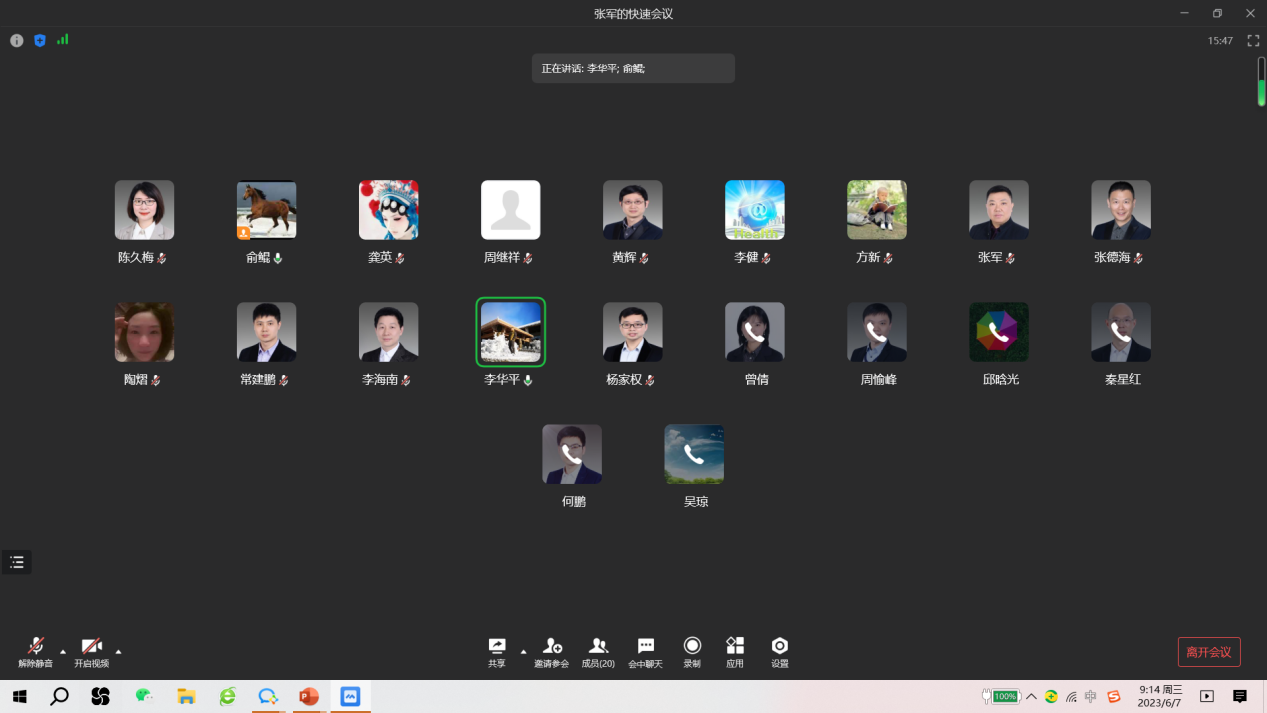
Task: Check the green network signal icon
Action: point(63,40)
